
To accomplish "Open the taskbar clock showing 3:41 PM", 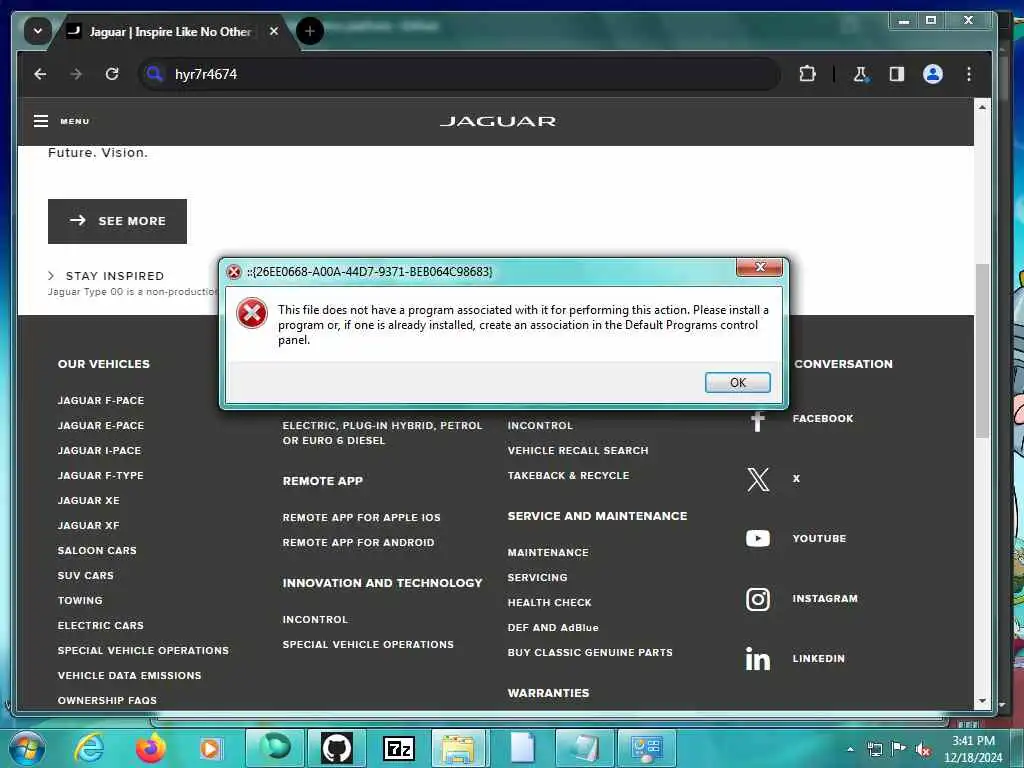I will click(x=973, y=748).
